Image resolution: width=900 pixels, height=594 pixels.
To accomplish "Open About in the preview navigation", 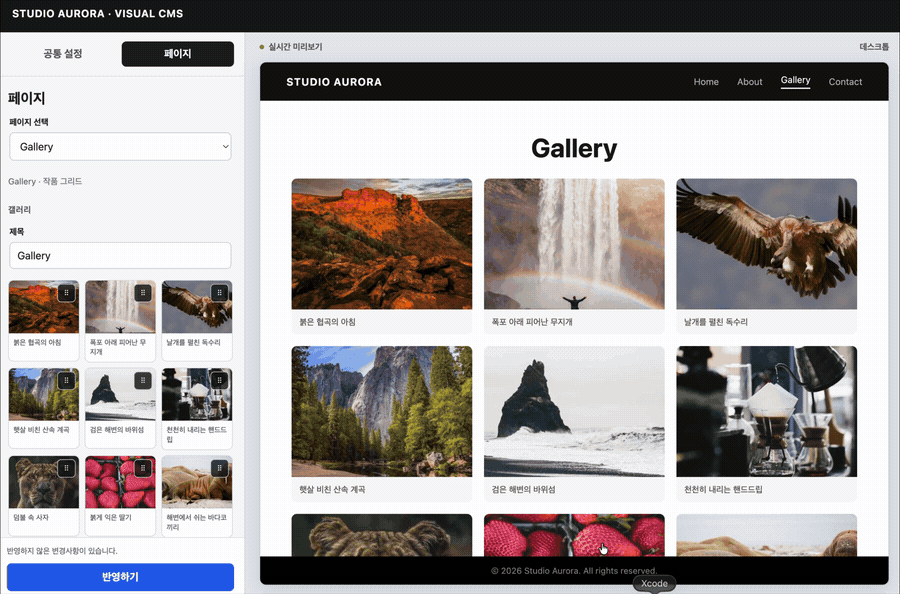I will [x=750, y=81].
